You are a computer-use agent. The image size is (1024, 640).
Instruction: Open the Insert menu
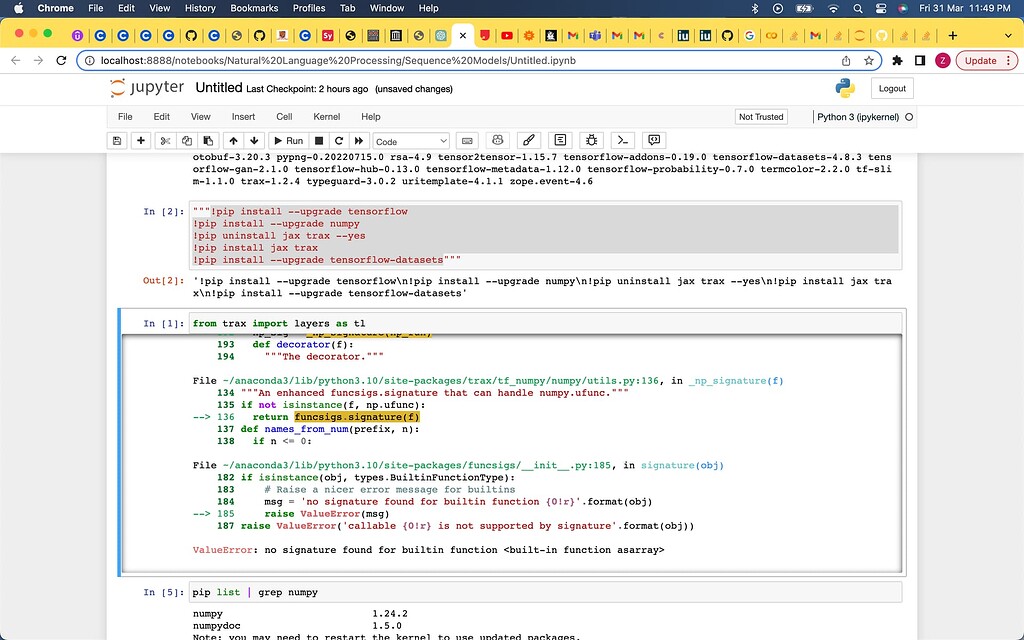[243, 117]
